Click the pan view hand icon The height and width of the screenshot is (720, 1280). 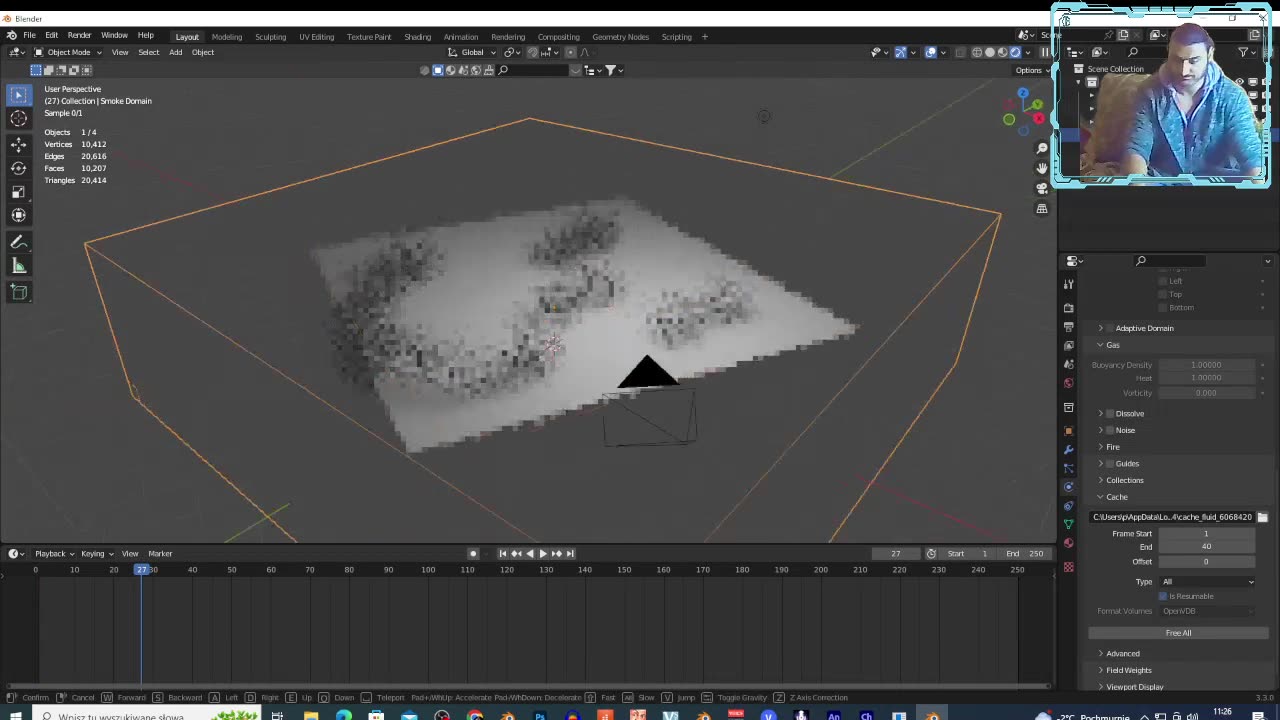coord(1042,168)
